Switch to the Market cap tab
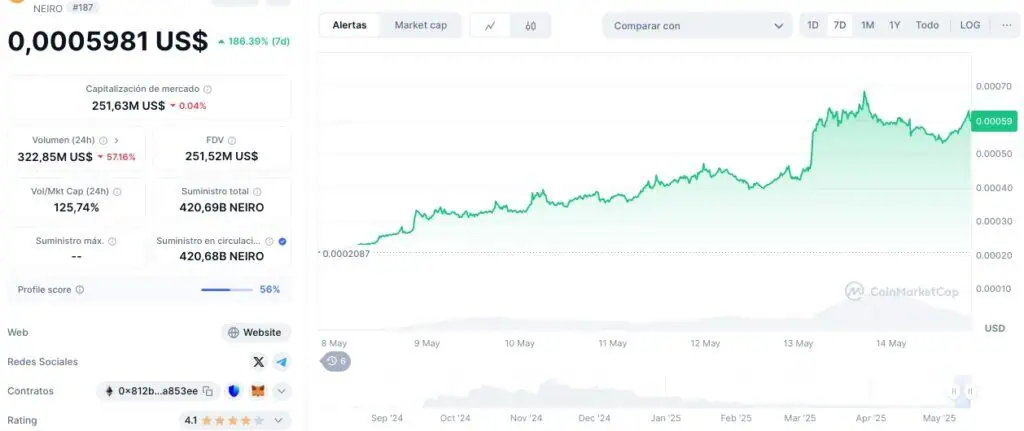This screenshot has width=1024, height=431. tap(421, 25)
